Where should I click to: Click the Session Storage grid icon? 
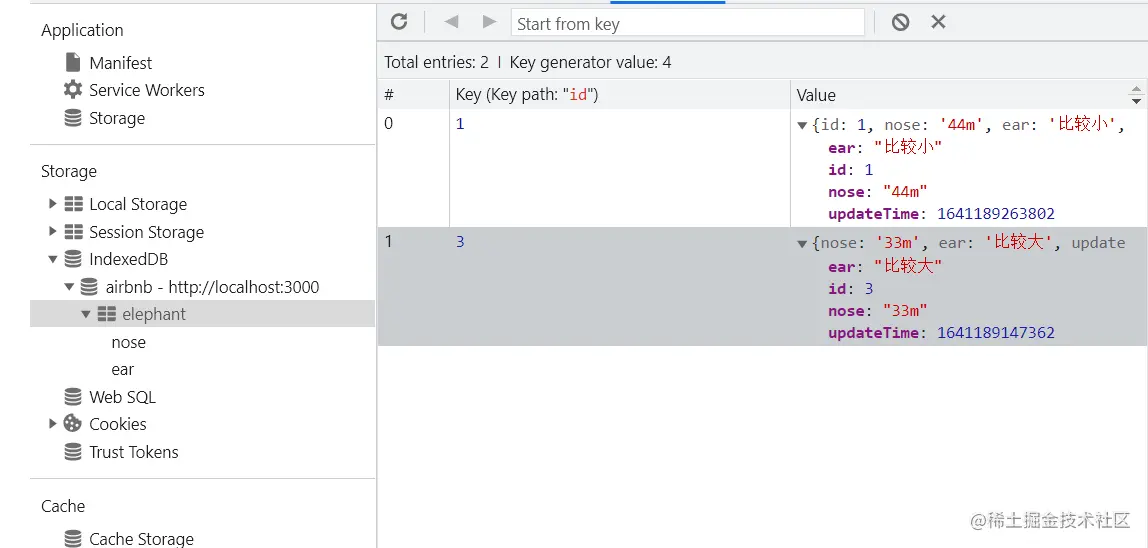point(73,232)
